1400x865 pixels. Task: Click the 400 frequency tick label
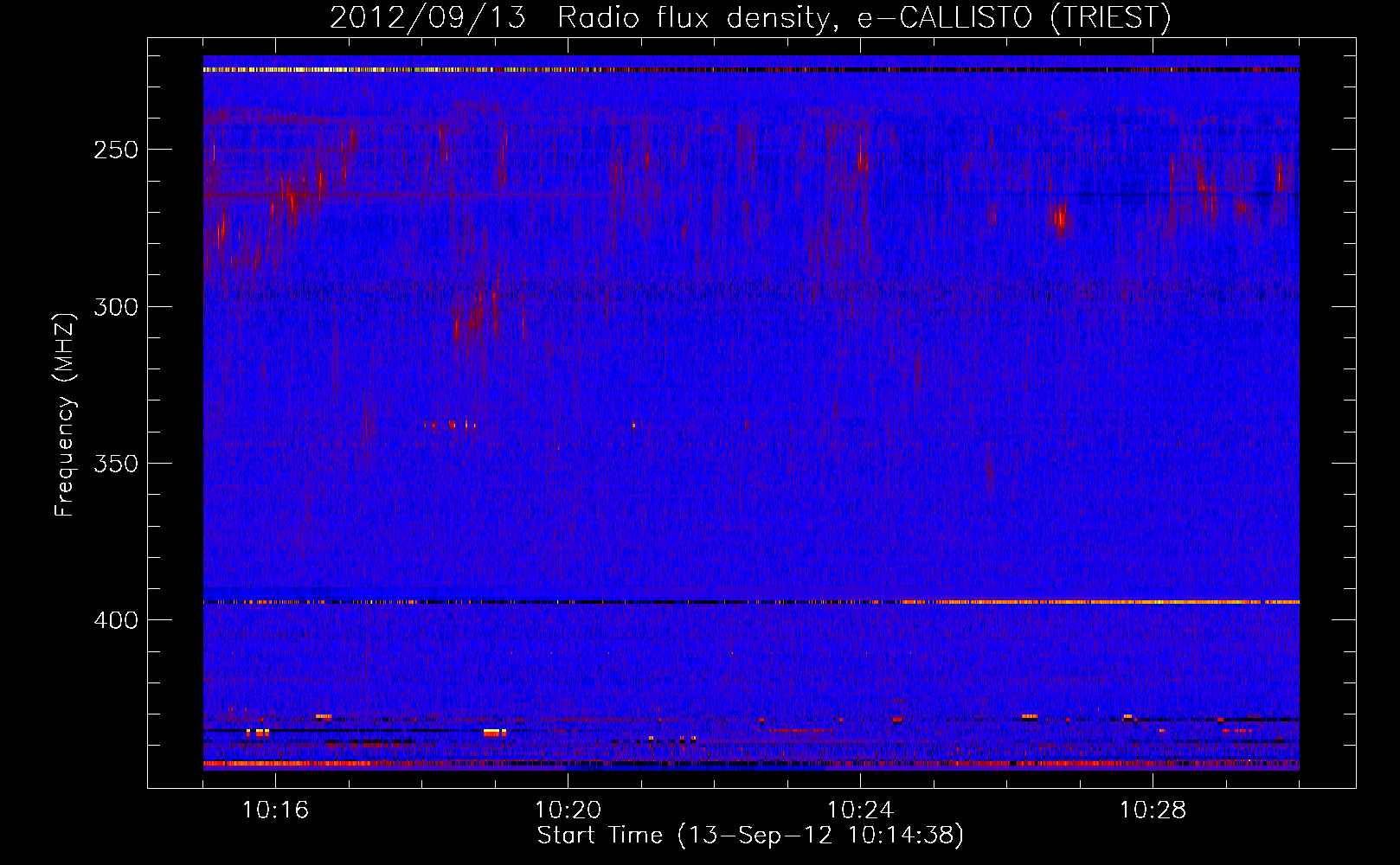116,621
